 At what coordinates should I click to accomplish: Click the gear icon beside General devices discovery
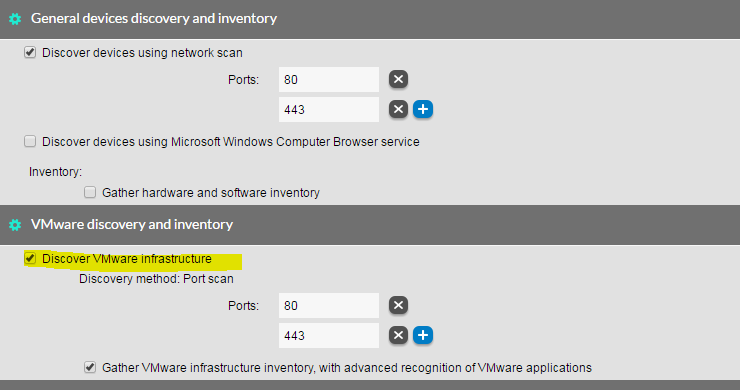coord(15,19)
